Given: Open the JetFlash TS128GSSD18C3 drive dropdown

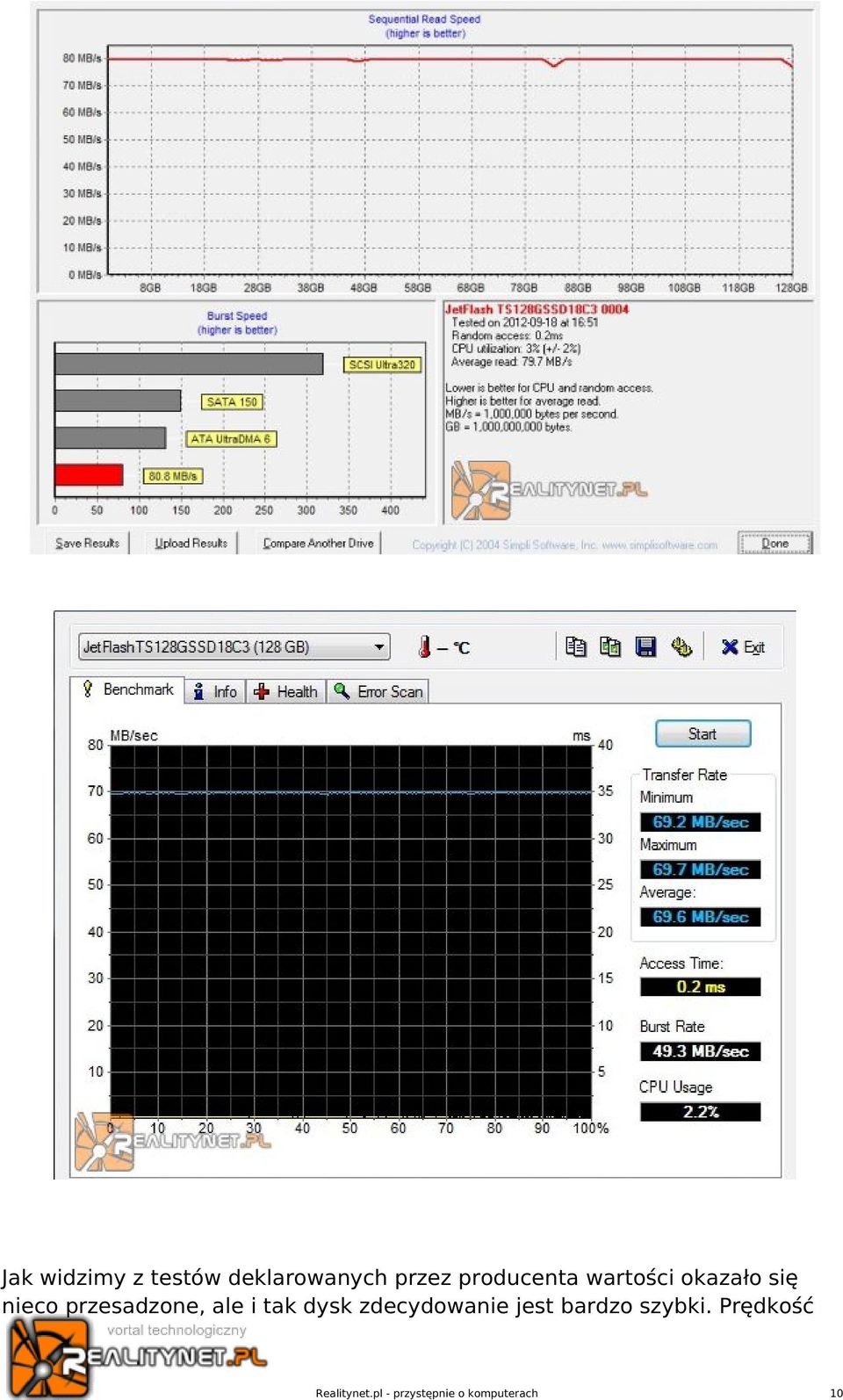Looking at the screenshot, I should (234, 646).
